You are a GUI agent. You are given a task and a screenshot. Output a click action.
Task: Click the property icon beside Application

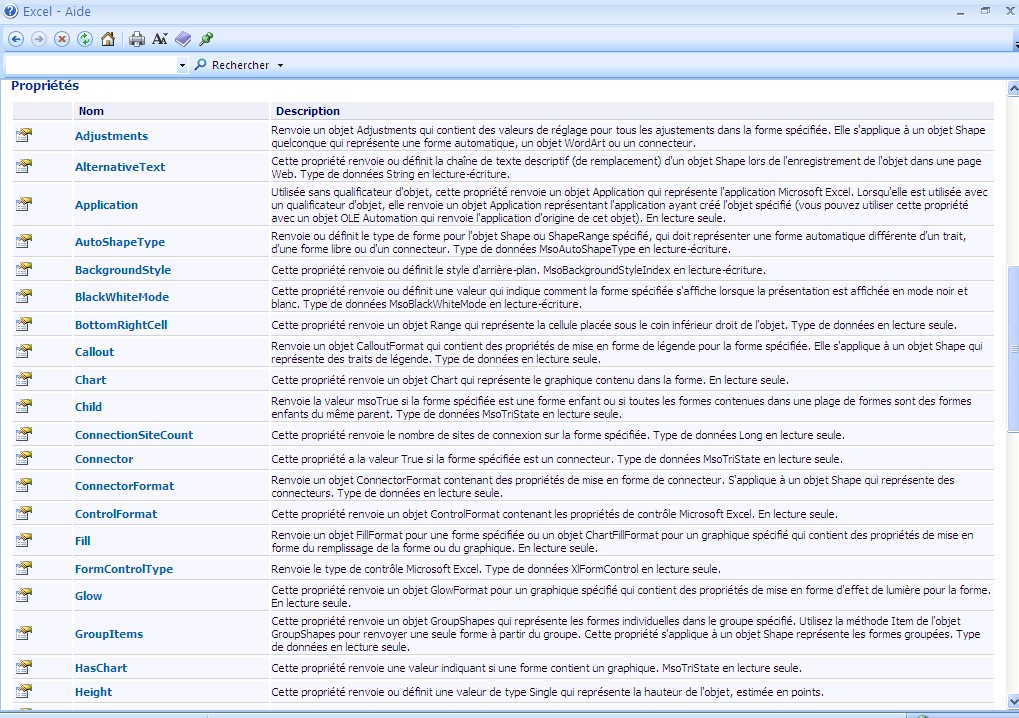pyautogui.click(x=24, y=204)
